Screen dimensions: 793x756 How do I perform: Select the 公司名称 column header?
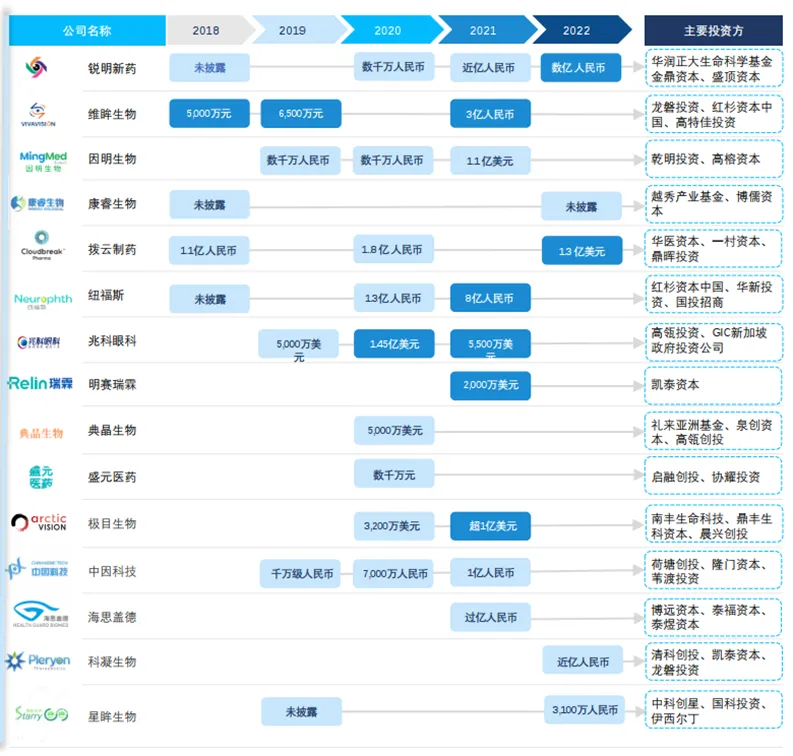(87, 30)
